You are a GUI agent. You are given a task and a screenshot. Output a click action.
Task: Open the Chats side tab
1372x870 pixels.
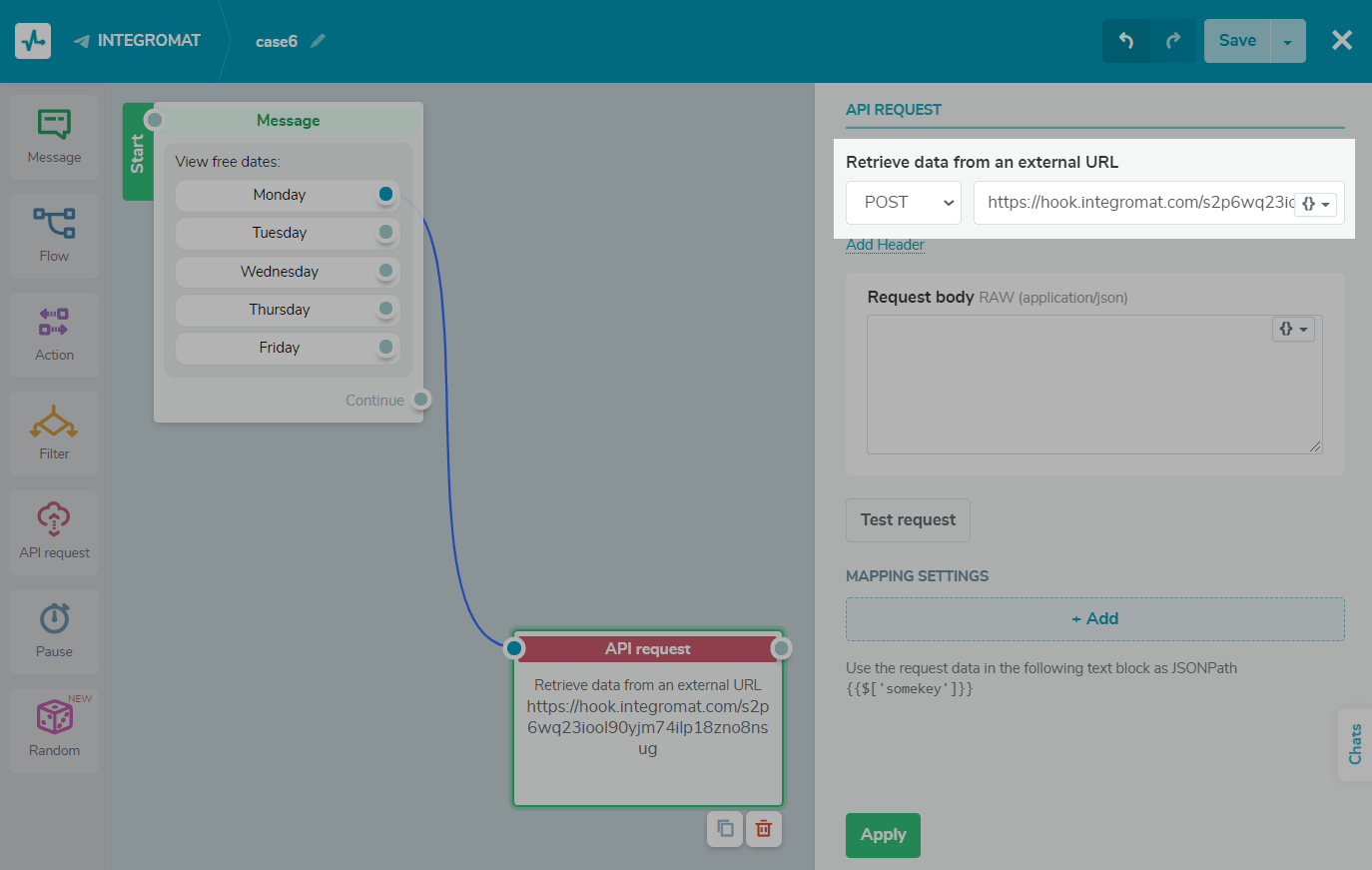1355,744
